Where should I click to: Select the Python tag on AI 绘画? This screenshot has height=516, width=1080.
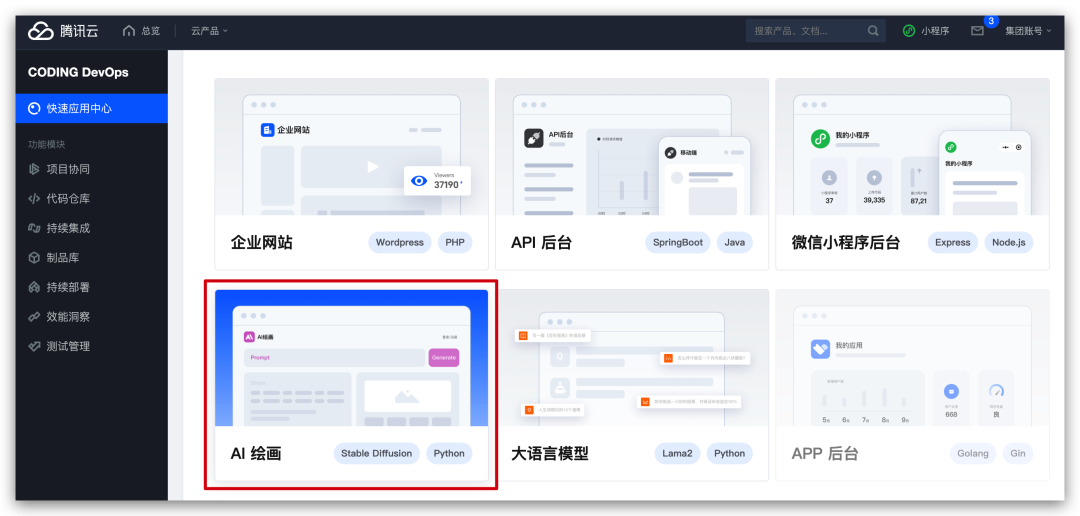click(x=449, y=453)
